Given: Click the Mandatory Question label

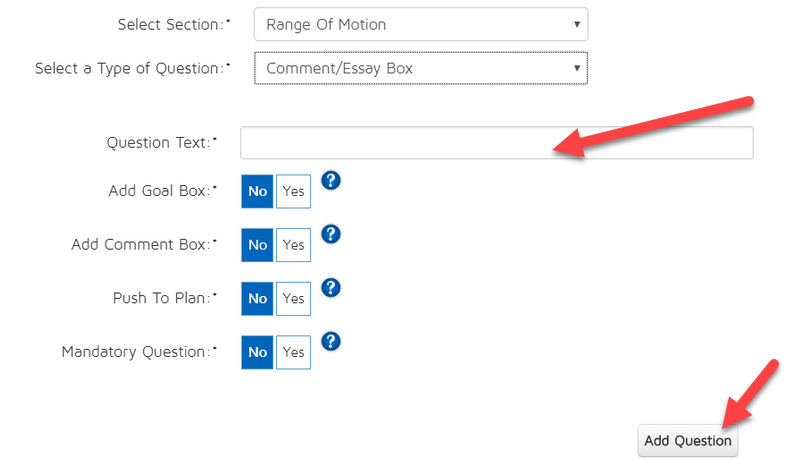Looking at the screenshot, I should 139,352.
